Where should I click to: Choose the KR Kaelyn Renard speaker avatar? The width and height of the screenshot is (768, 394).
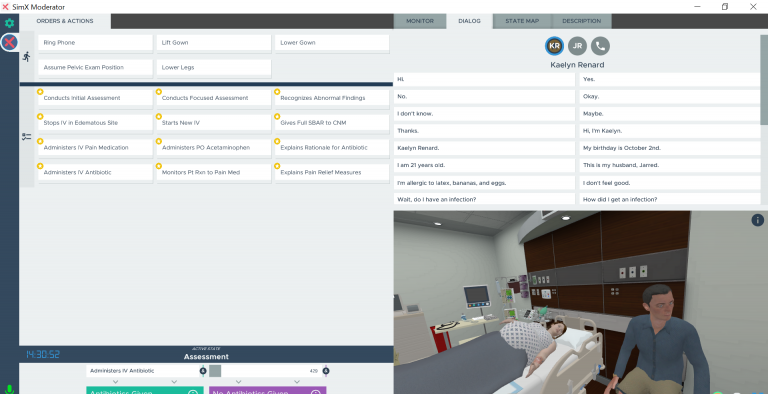[x=554, y=46]
